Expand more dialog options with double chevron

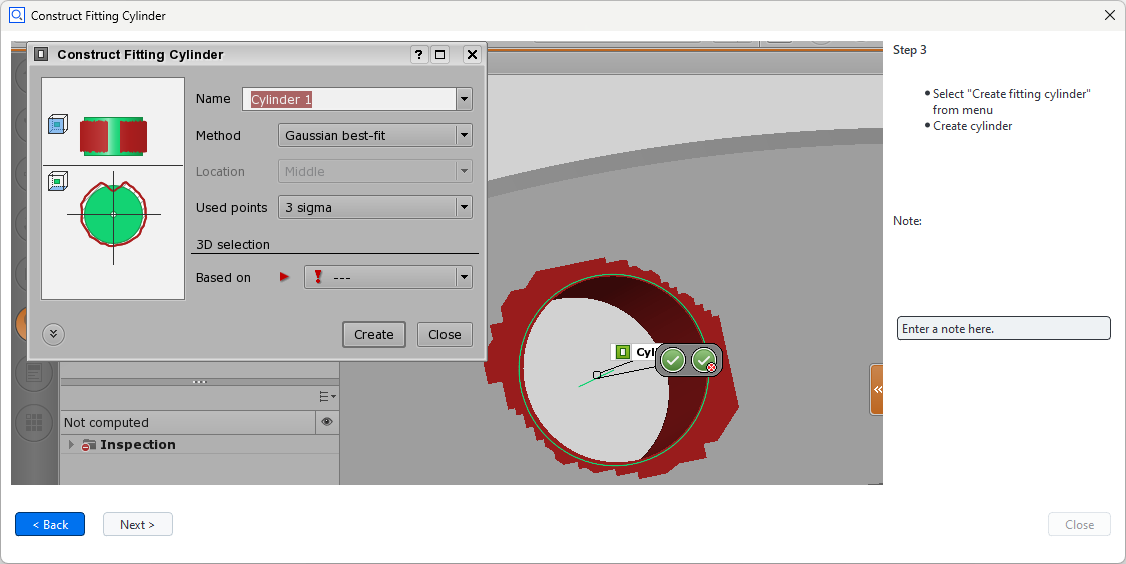pos(54,334)
